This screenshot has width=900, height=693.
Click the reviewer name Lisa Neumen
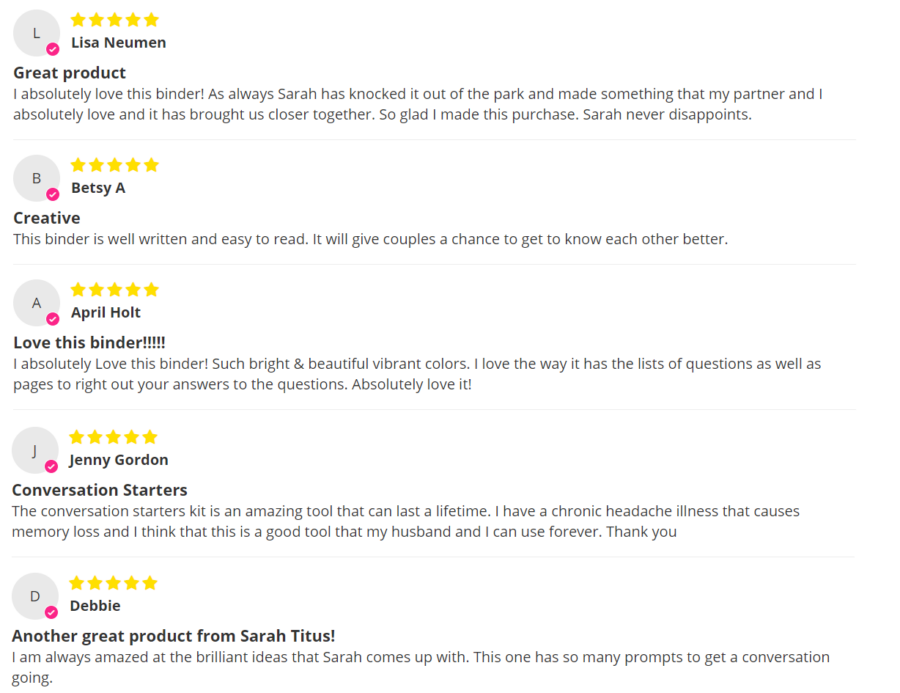119,42
